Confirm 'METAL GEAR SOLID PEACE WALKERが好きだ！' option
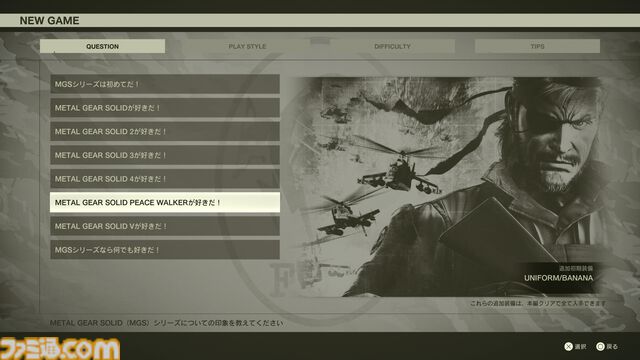Screen dimensions: 640x360 pos(165,202)
